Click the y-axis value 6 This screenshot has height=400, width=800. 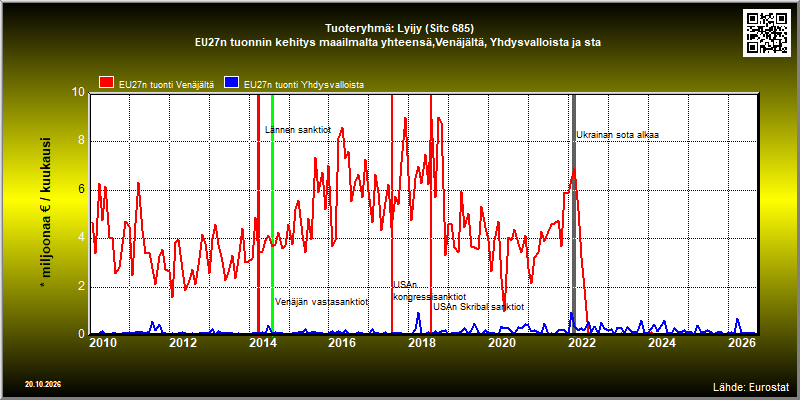pyautogui.click(x=81, y=190)
